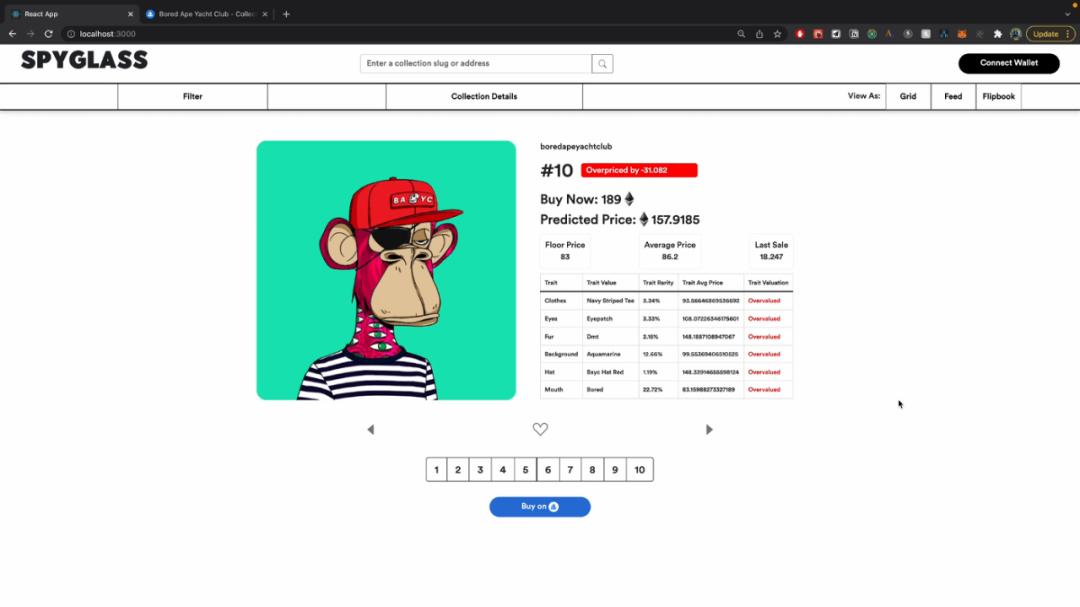The image size is (1080, 607).
Task: Go to previous NFT with left arrow
Action: pyautogui.click(x=371, y=430)
